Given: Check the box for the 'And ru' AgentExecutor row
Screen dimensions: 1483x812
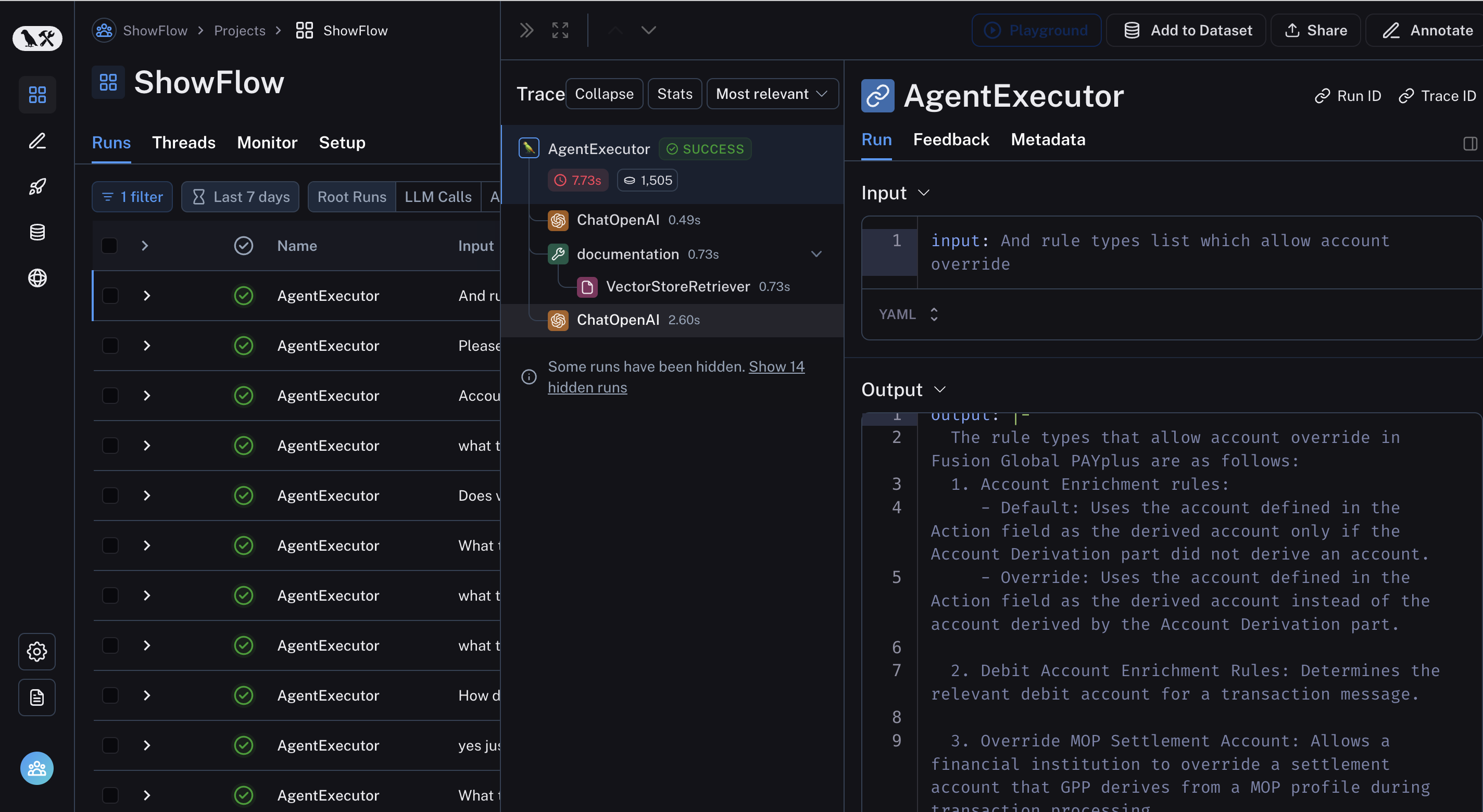Looking at the screenshot, I should point(109,296).
